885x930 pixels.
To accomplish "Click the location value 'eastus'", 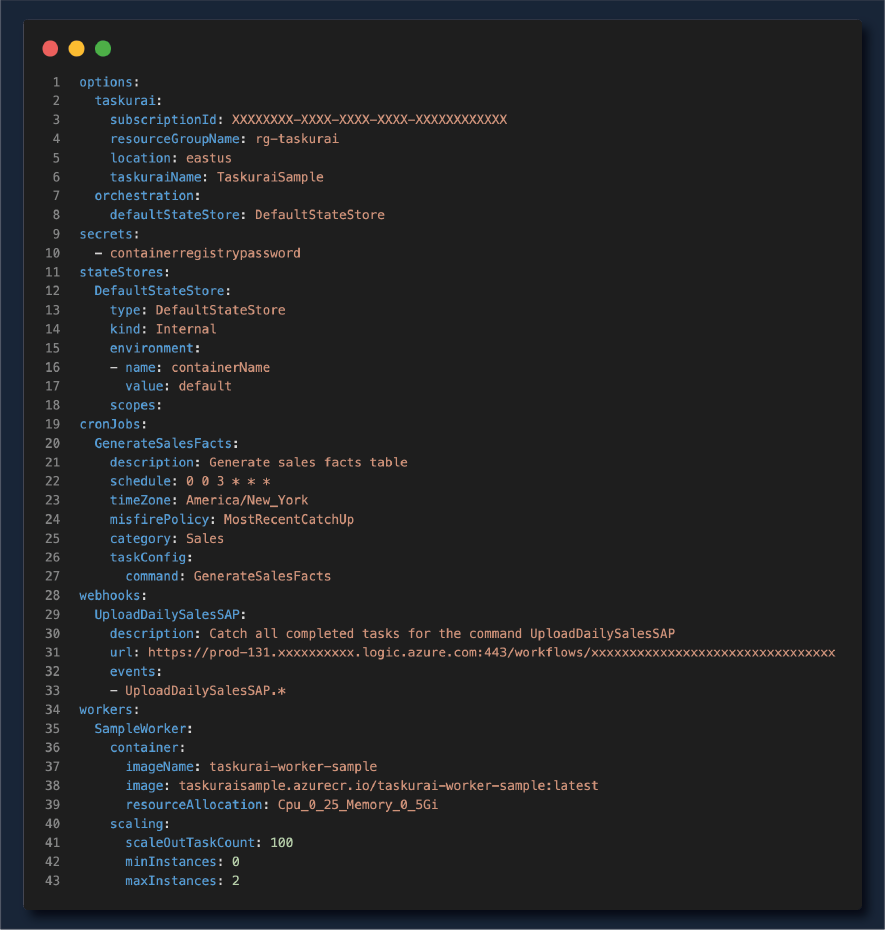I will coord(209,158).
